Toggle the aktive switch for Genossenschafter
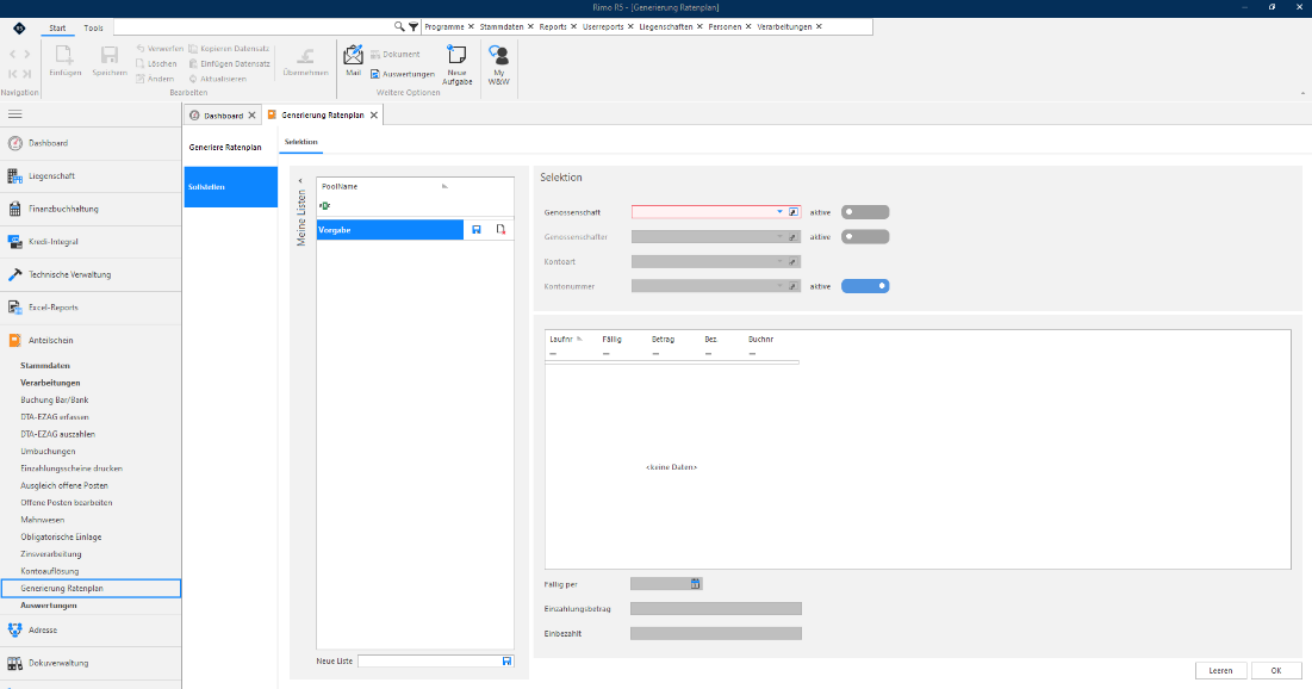The image size is (1312, 689). 865,237
